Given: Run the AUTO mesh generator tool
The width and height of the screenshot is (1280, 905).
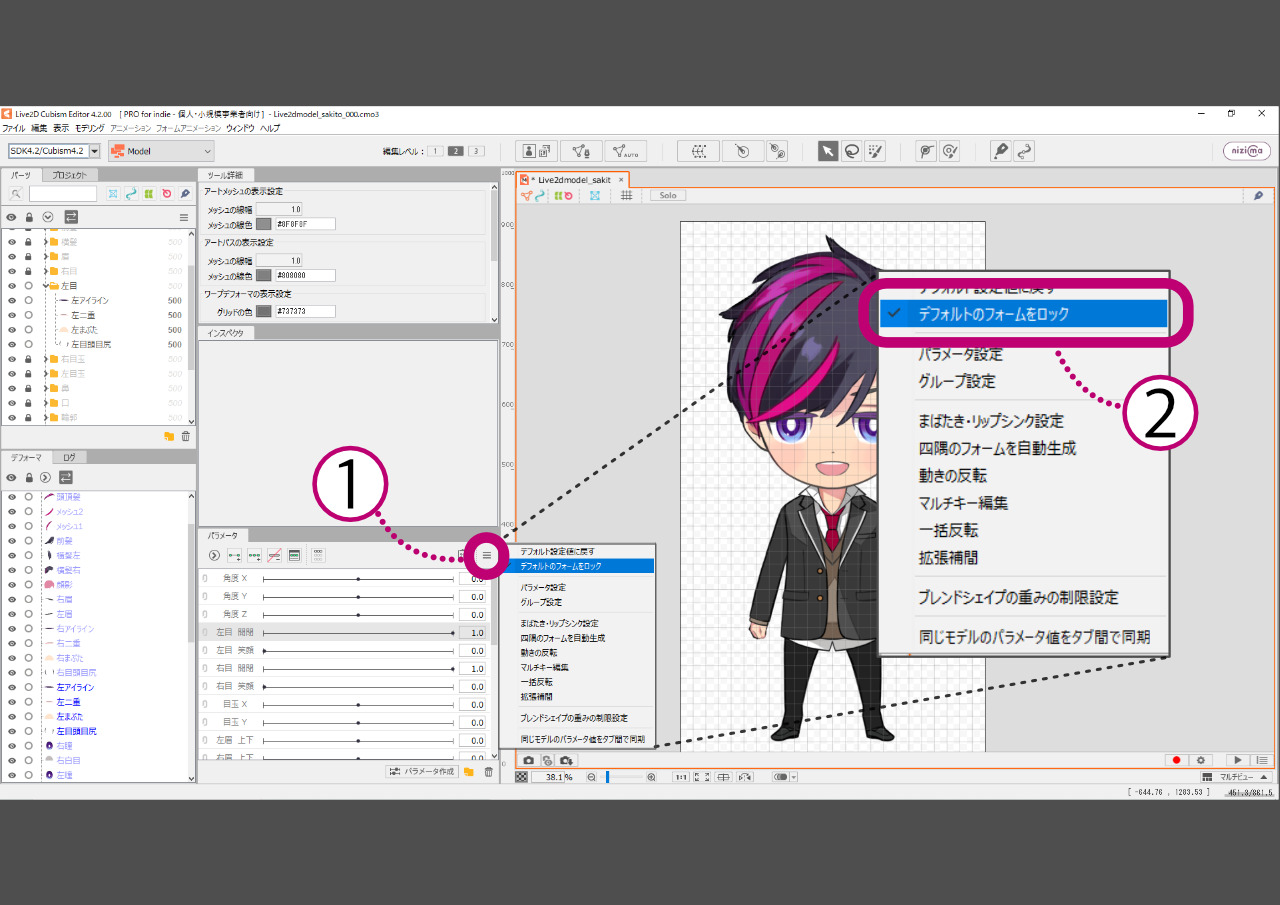Looking at the screenshot, I should (626, 151).
